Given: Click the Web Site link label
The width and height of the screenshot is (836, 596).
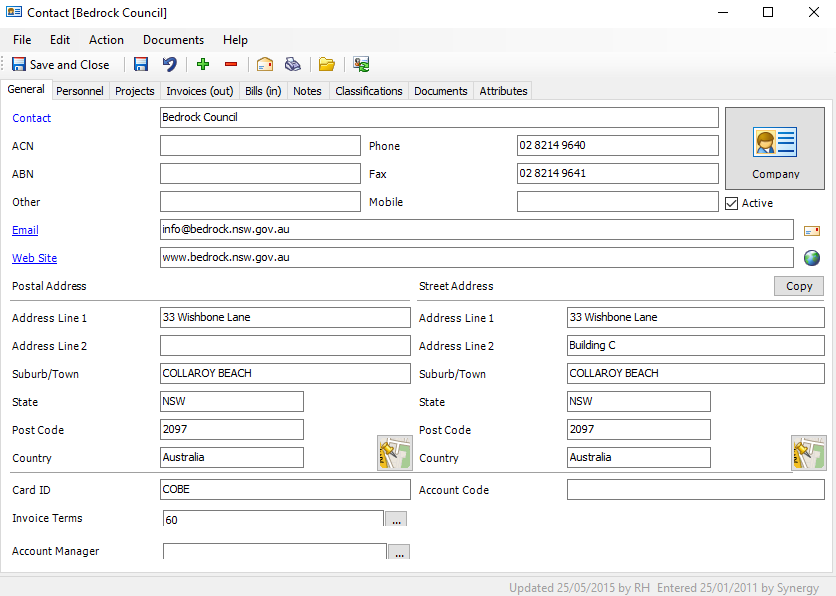Looking at the screenshot, I should pyautogui.click(x=34, y=258).
